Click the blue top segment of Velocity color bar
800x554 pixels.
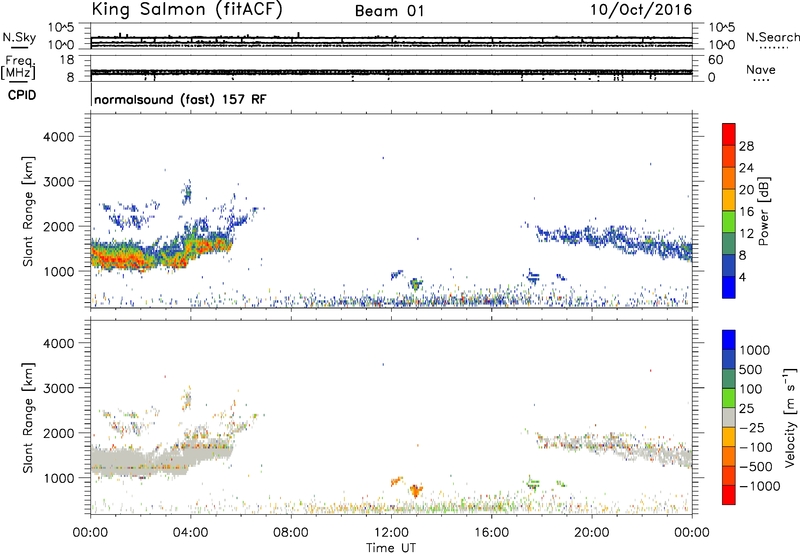pyautogui.click(x=729, y=340)
